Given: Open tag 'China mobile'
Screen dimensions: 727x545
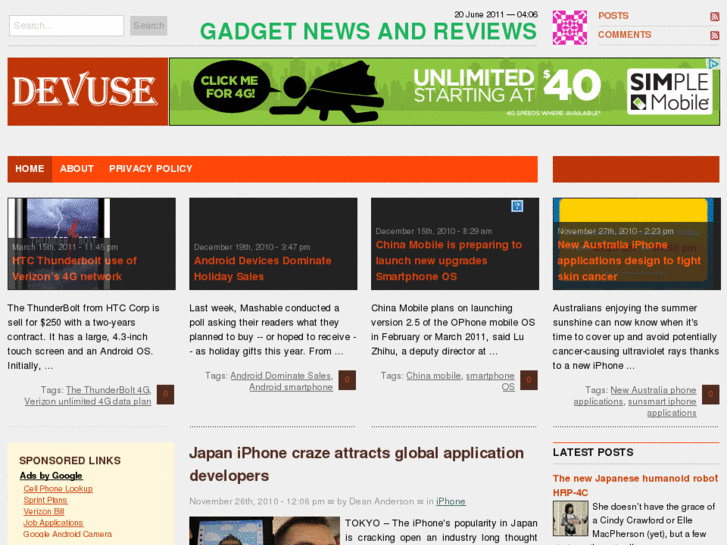Looking at the screenshot, I should [x=434, y=376].
